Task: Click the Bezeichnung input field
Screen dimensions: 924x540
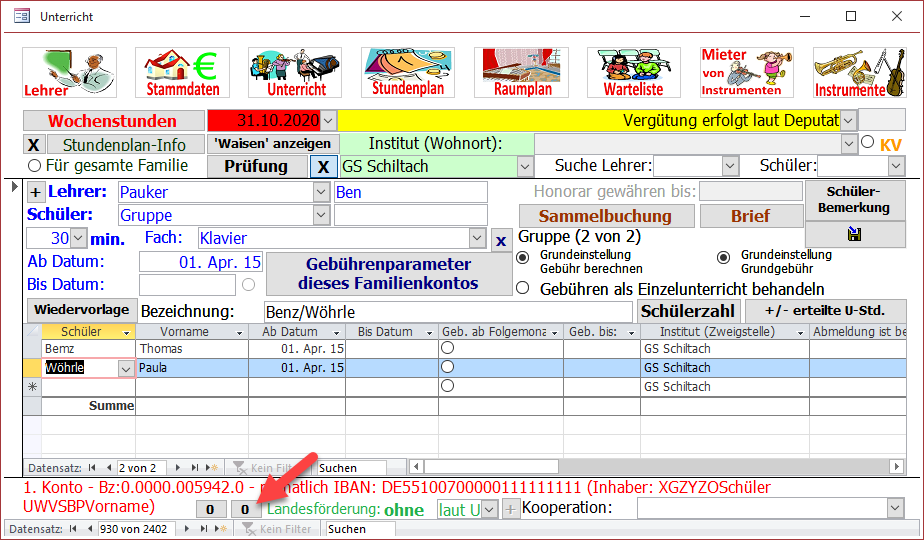Action: coord(448,312)
